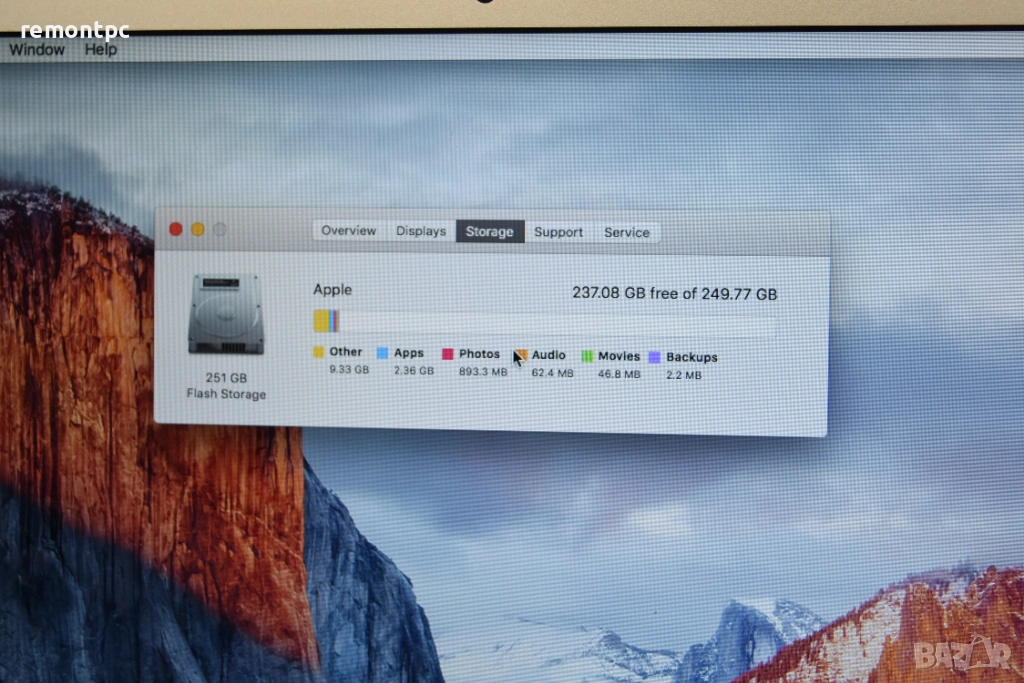This screenshot has width=1024, height=683.
Task: Click the 'Audio' legend label
Action: (549, 355)
